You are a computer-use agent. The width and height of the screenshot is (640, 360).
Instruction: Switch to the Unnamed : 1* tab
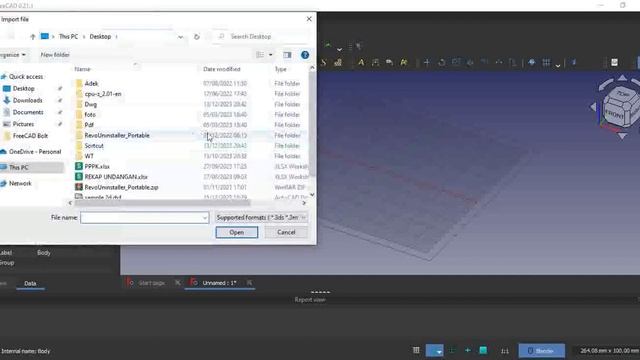coord(219,283)
